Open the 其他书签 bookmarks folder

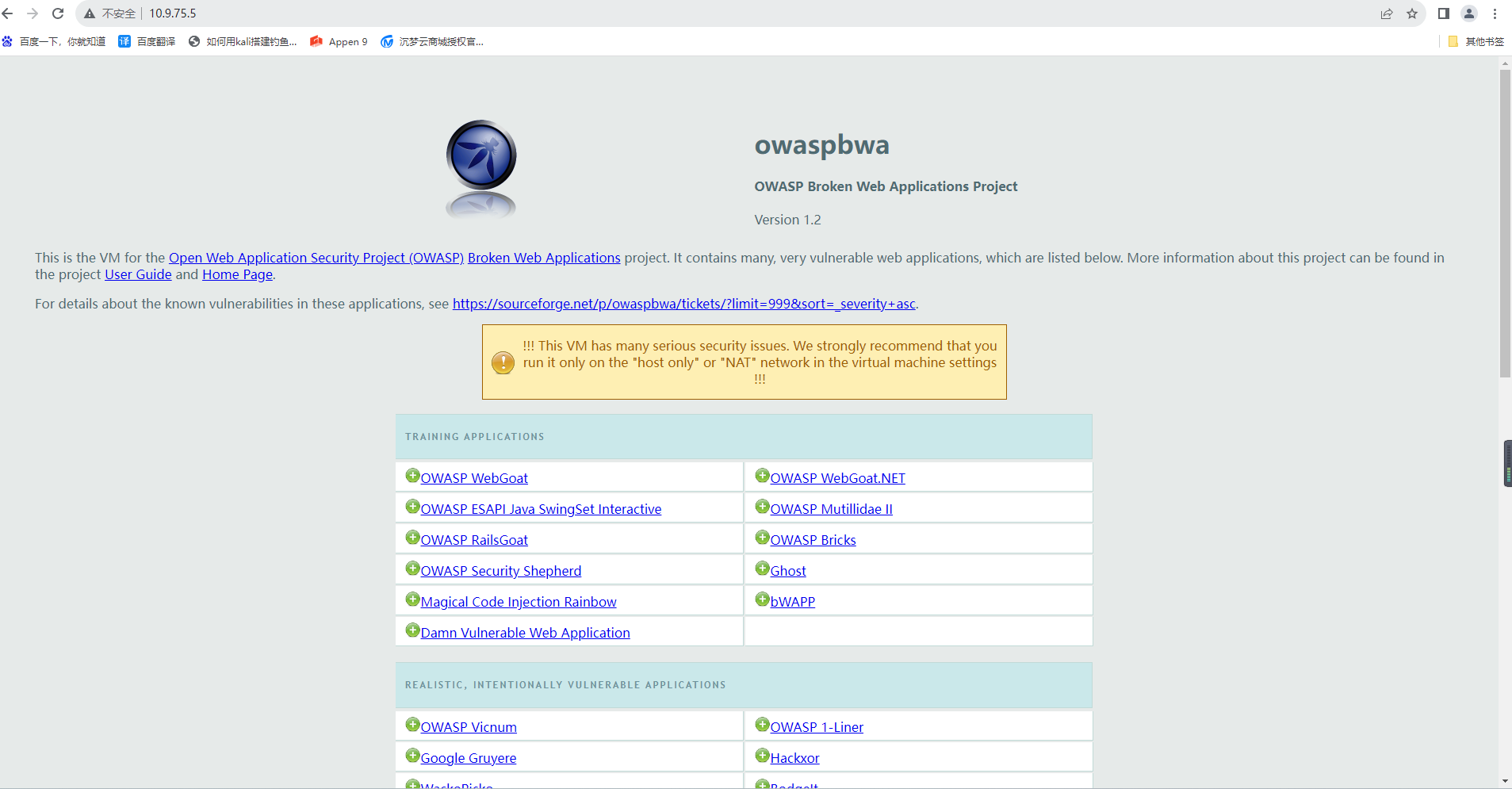point(1476,41)
